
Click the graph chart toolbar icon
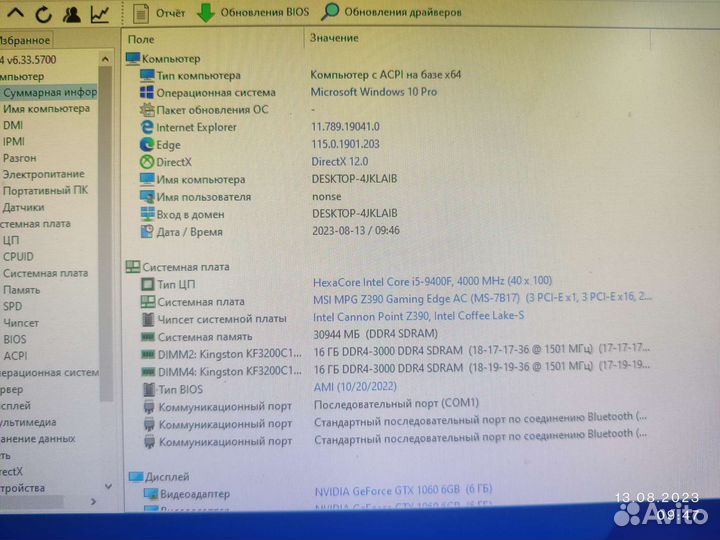point(100,14)
